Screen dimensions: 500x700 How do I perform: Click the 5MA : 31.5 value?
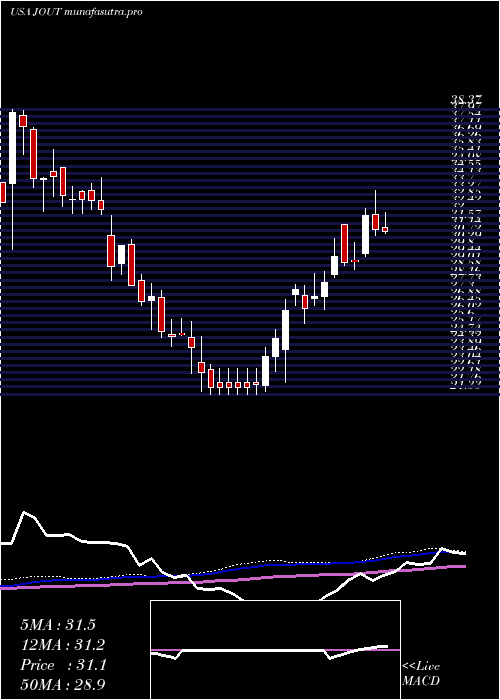click(58, 625)
